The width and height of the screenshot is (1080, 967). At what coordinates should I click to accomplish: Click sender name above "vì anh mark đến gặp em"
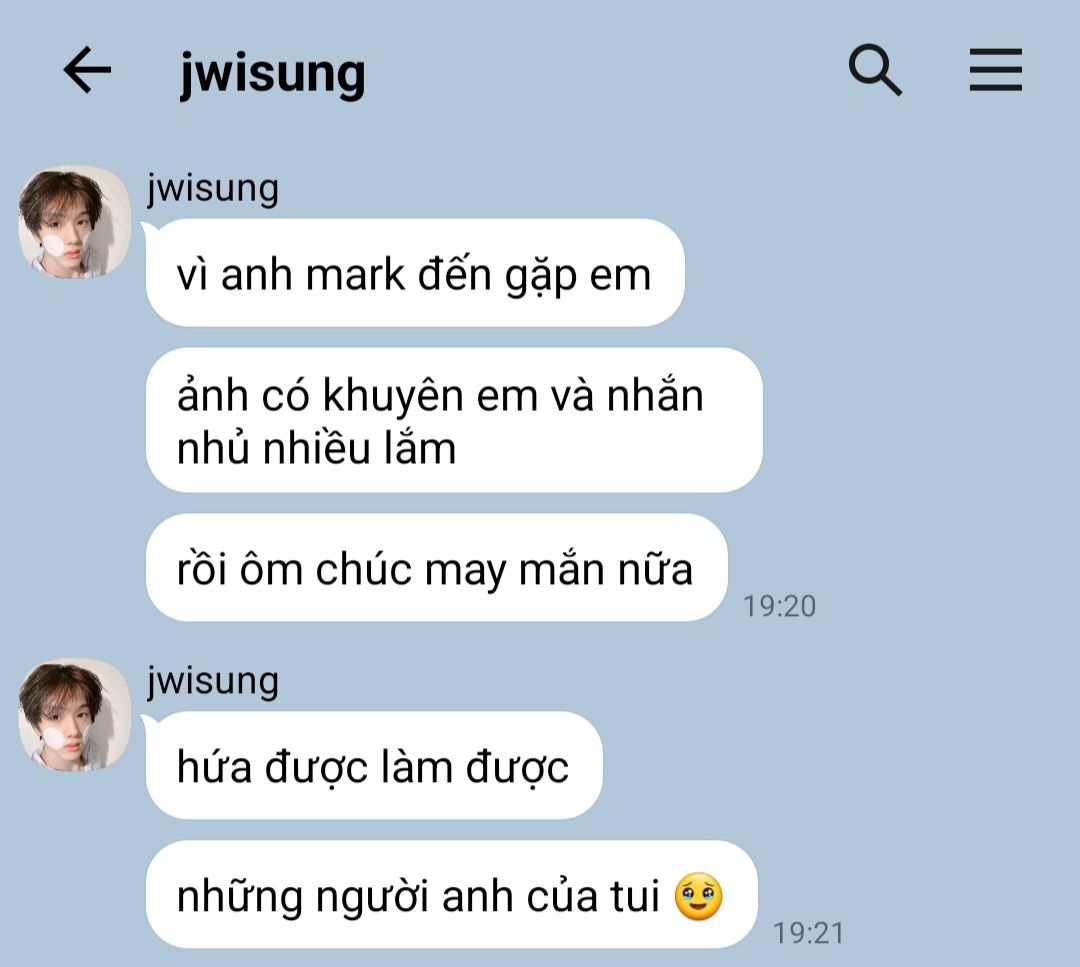[213, 188]
